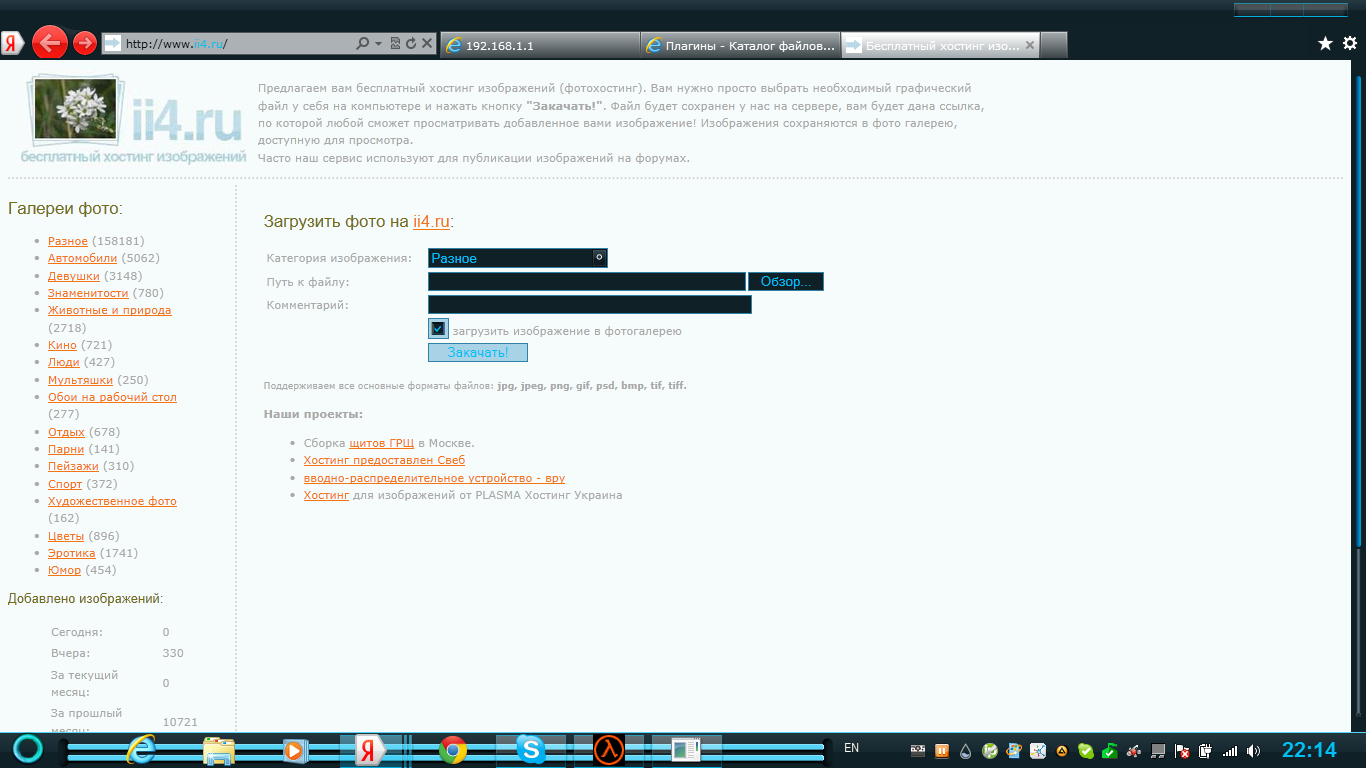Image resolution: width=1366 pixels, height=768 pixels.
Task: Open the Знаменитости gallery link
Action: click(x=88, y=293)
